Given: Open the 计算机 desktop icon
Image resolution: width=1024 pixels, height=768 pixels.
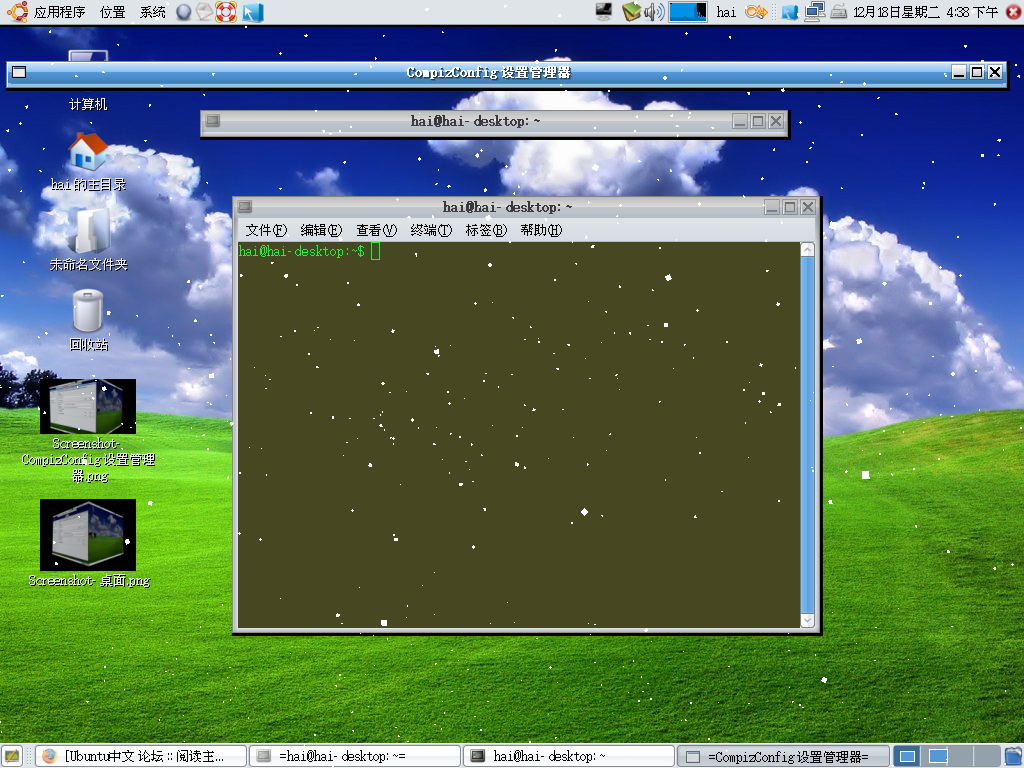Looking at the screenshot, I should click(x=88, y=82).
